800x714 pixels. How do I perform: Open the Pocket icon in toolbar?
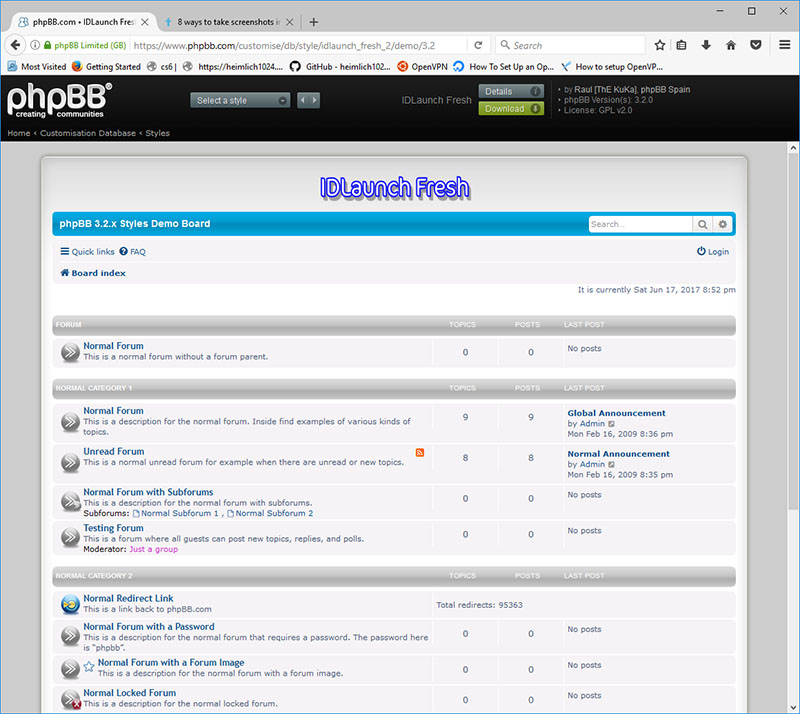(756, 45)
